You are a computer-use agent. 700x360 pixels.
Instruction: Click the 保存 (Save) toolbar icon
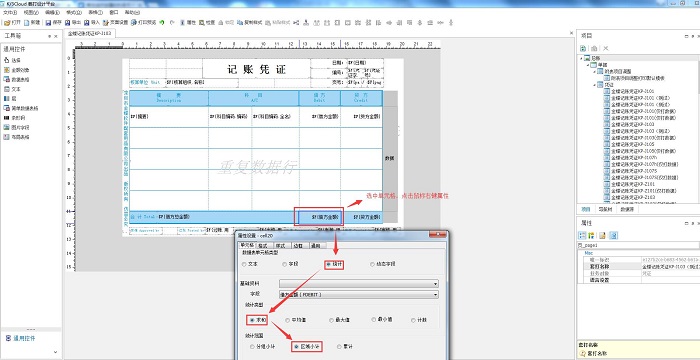pos(54,22)
